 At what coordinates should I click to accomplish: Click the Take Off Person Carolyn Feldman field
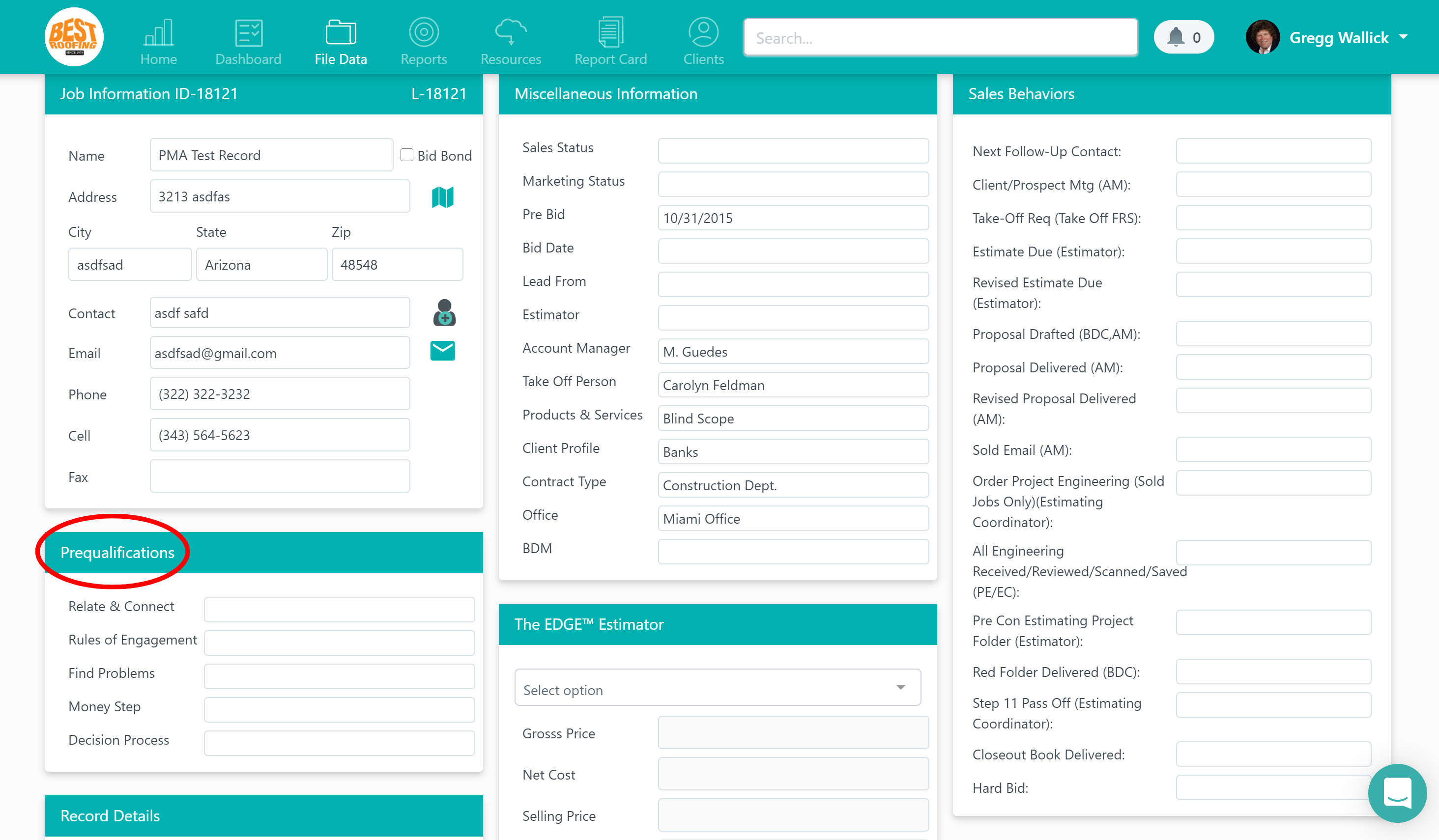793,385
